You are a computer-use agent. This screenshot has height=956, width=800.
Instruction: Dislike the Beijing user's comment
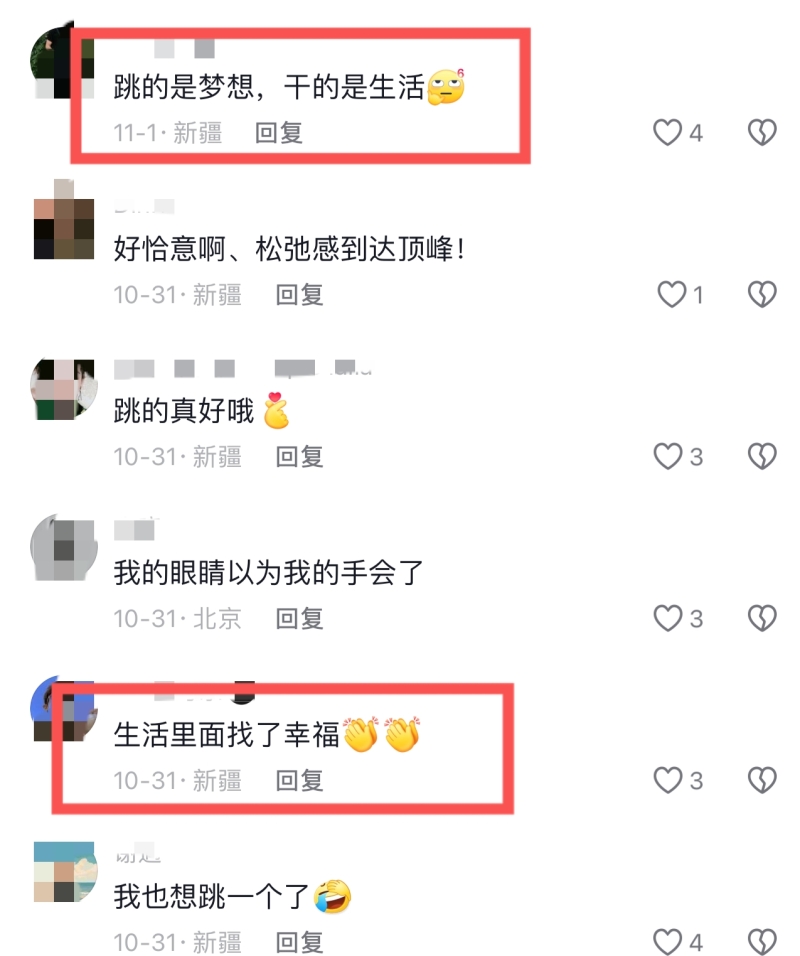tap(762, 618)
